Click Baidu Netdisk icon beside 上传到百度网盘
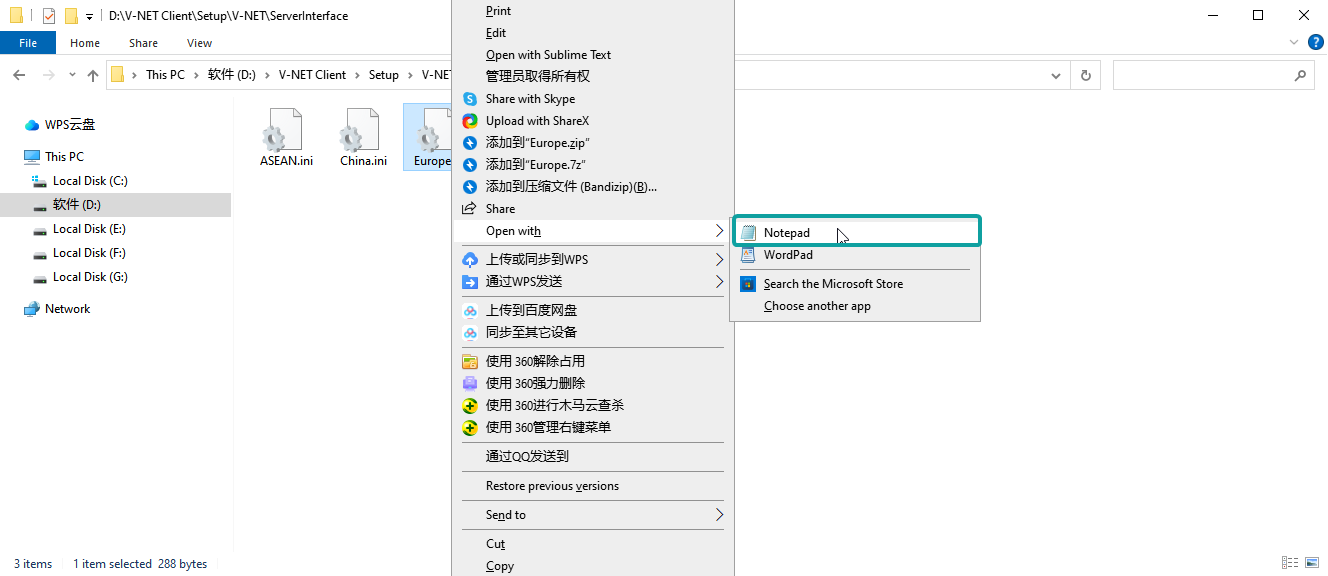Viewport: 1328px width, 576px height. pyautogui.click(x=469, y=311)
